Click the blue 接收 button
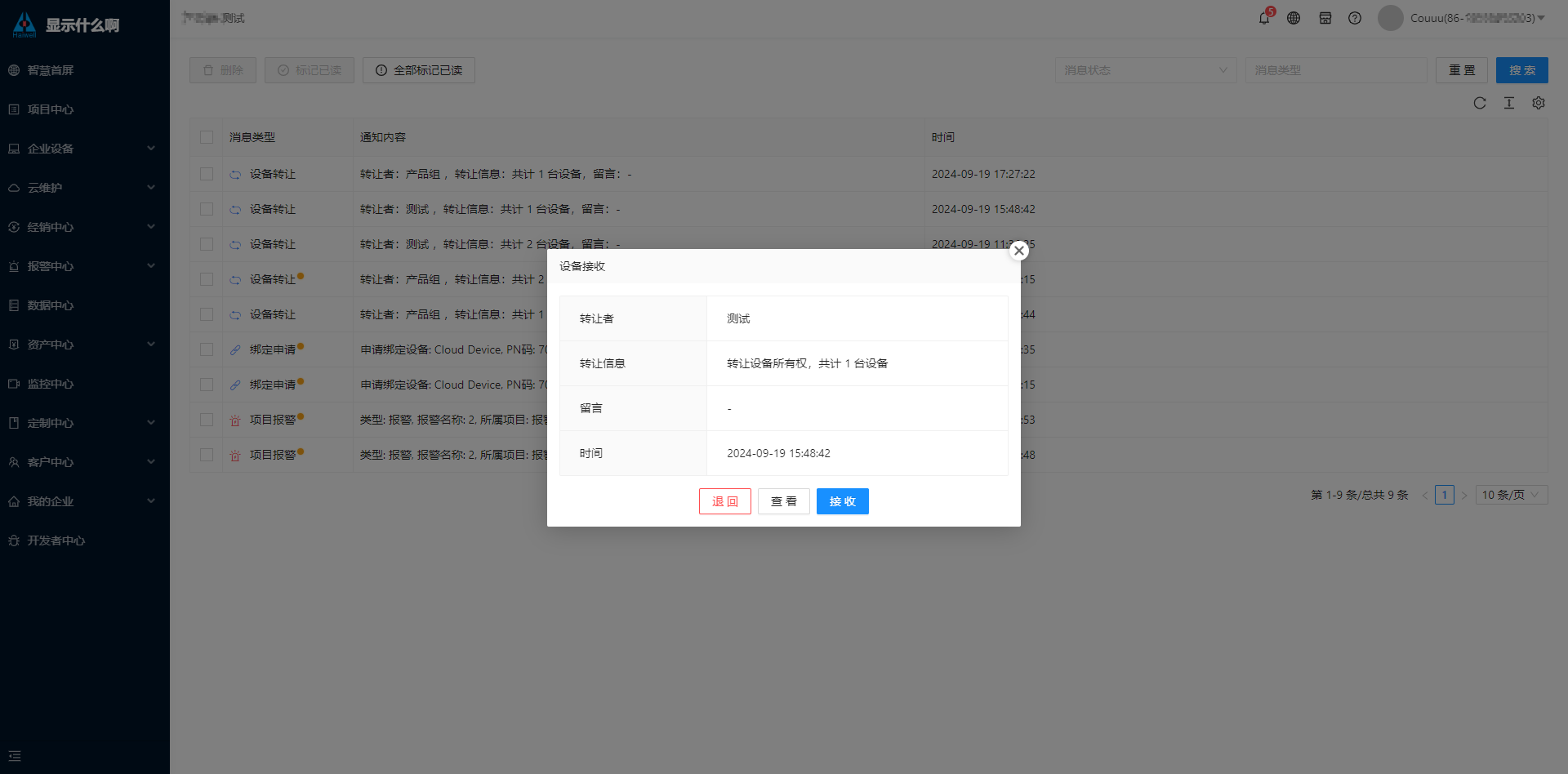Screen dimensions: 1568x774 coord(843,501)
